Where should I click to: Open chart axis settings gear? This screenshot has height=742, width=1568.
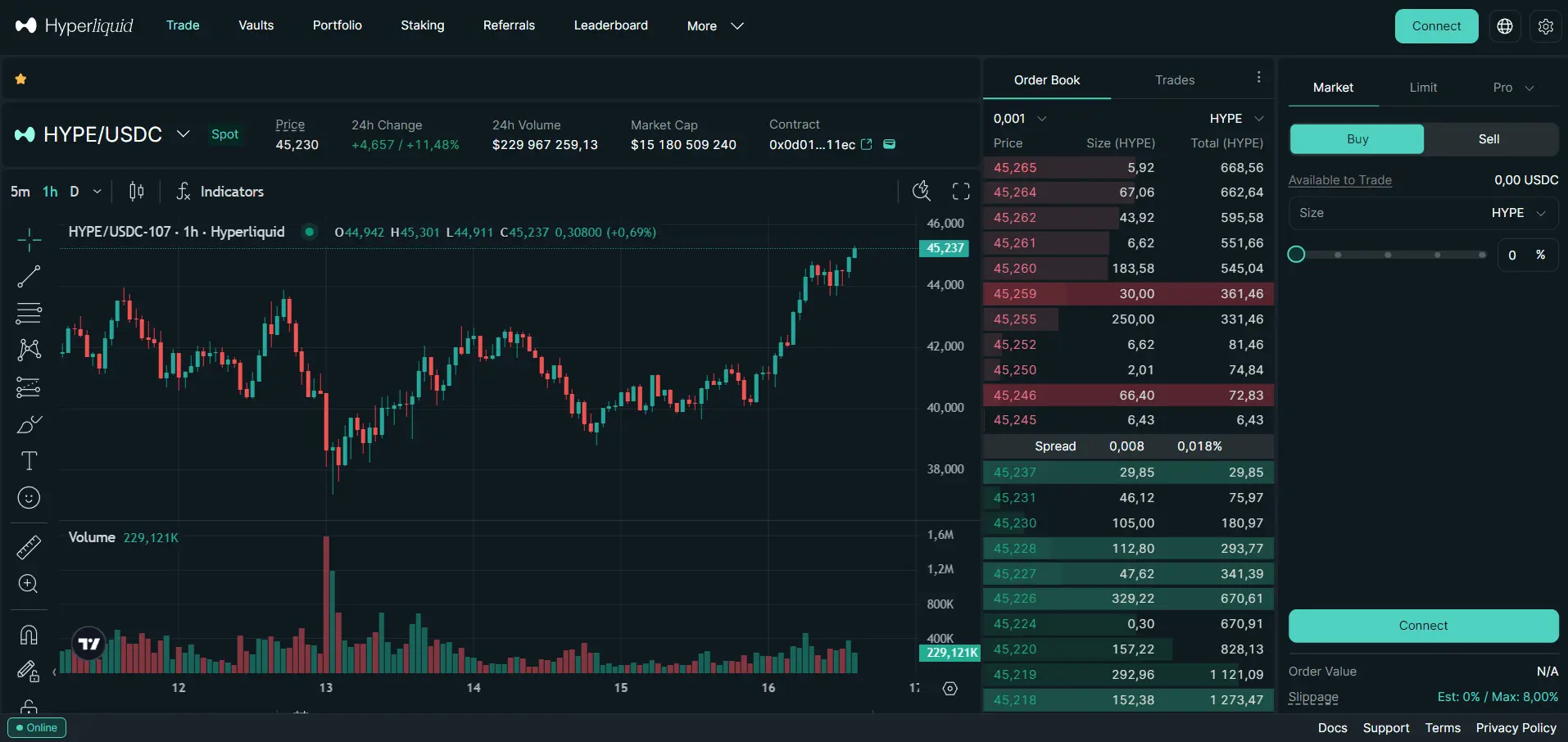point(950,689)
